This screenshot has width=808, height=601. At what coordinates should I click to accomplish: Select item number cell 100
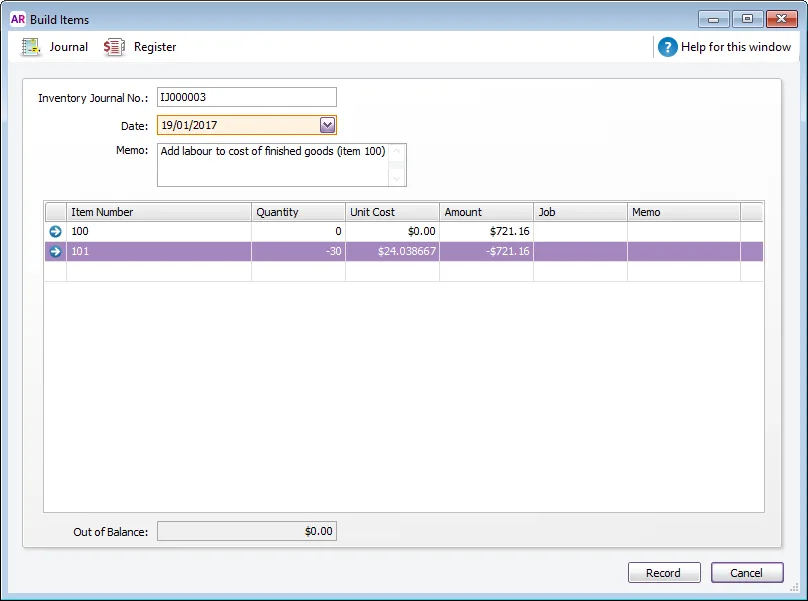tap(159, 231)
